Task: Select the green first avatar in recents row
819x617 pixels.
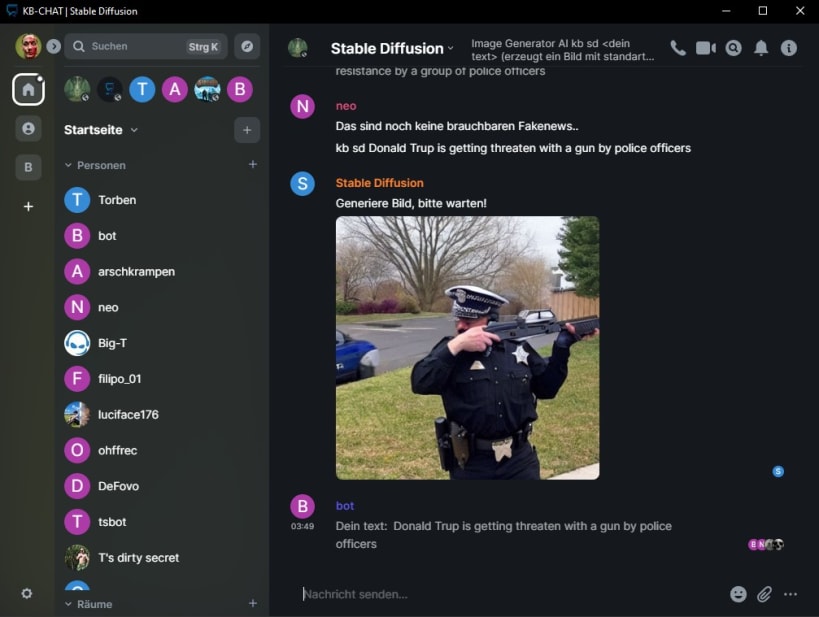Action: pos(77,89)
